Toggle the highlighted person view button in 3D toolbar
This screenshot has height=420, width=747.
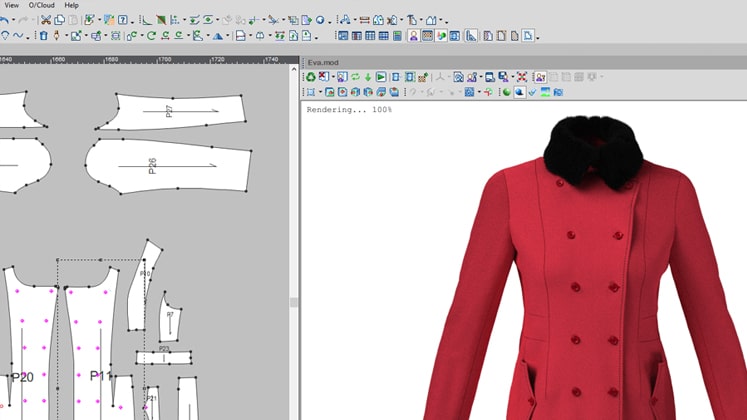point(540,77)
